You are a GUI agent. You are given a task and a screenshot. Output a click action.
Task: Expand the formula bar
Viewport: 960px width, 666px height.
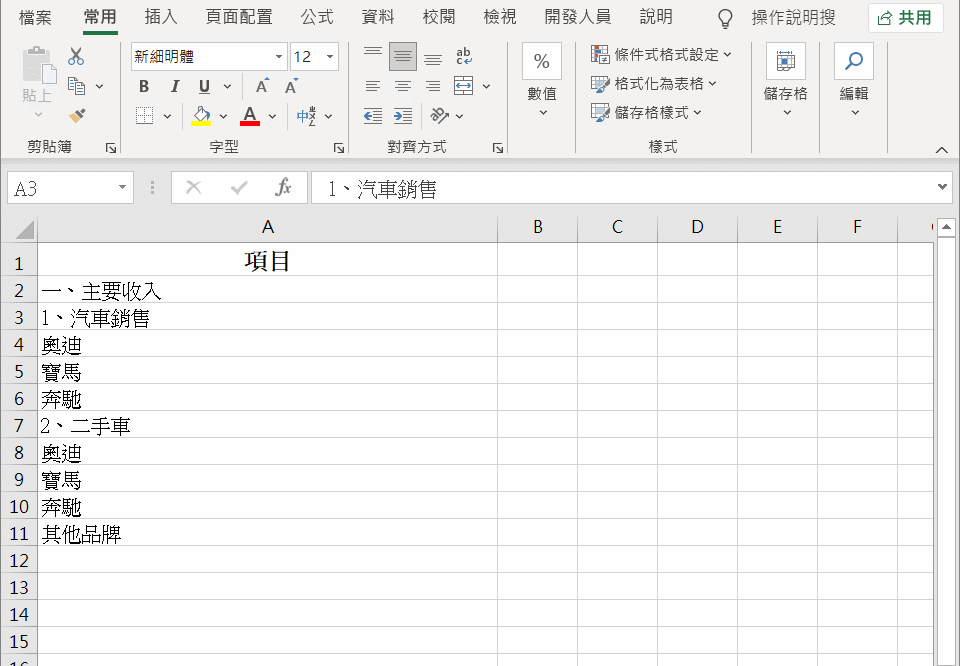click(x=942, y=187)
